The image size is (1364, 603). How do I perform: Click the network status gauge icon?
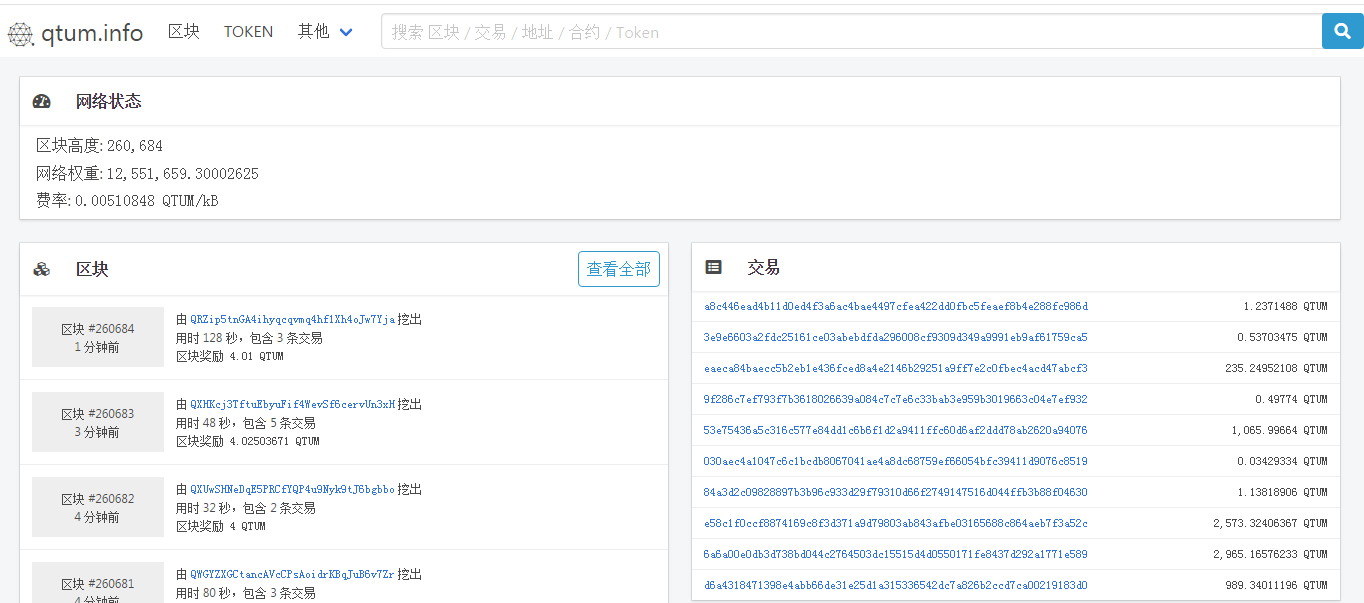41,101
